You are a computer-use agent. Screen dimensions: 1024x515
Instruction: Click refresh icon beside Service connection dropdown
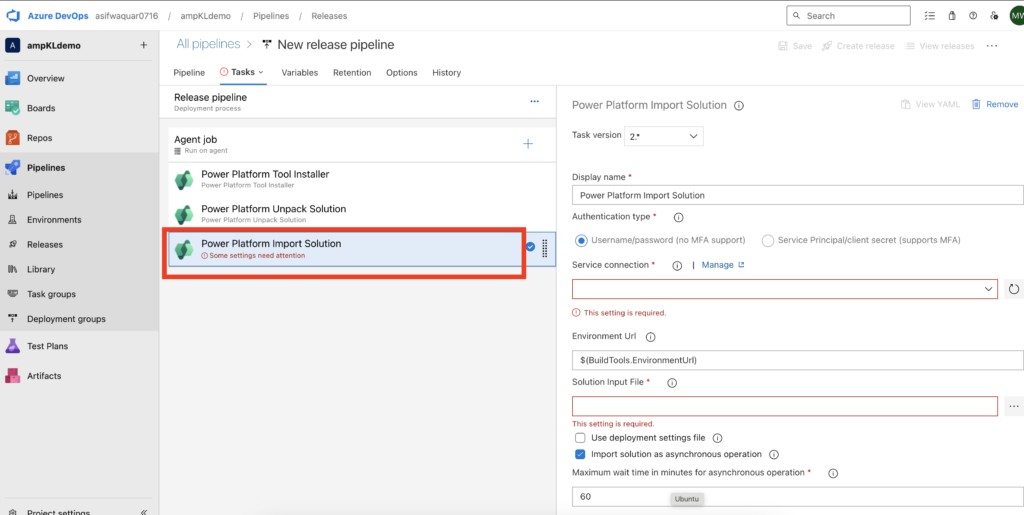(1014, 289)
